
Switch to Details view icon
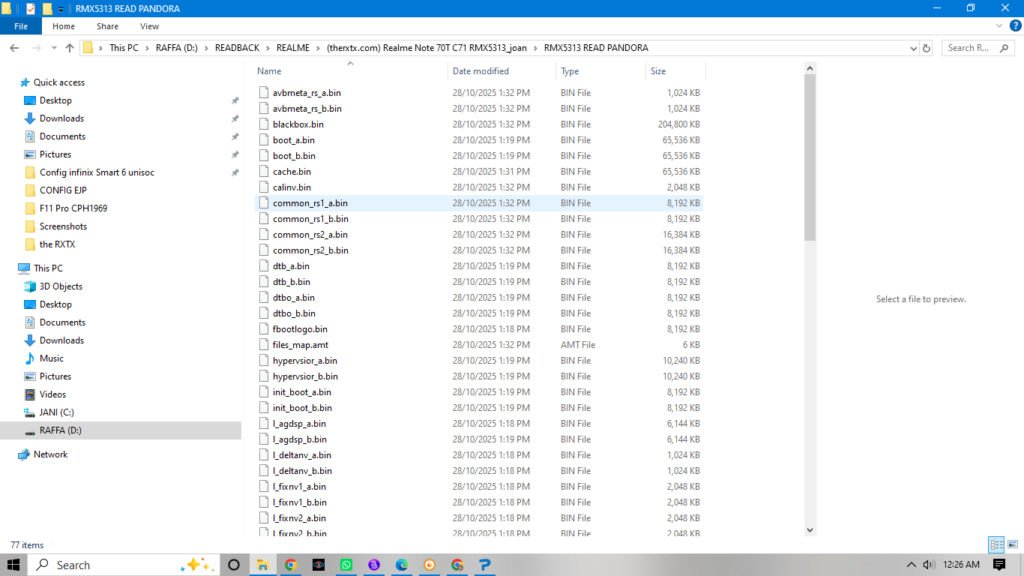tap(996, 545)
